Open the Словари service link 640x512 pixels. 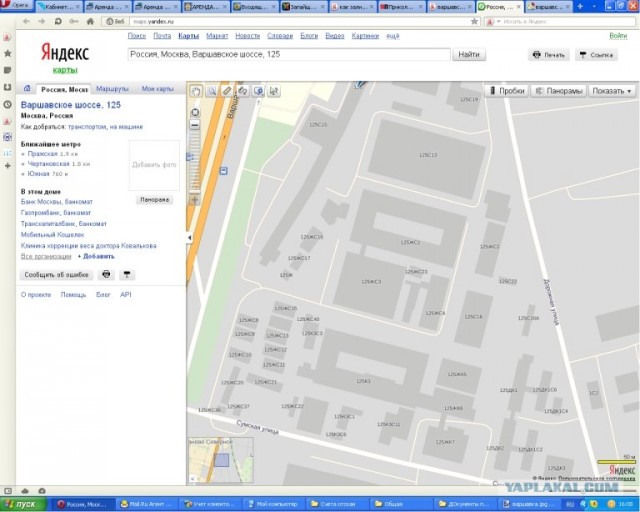click(x=280, y=36)
